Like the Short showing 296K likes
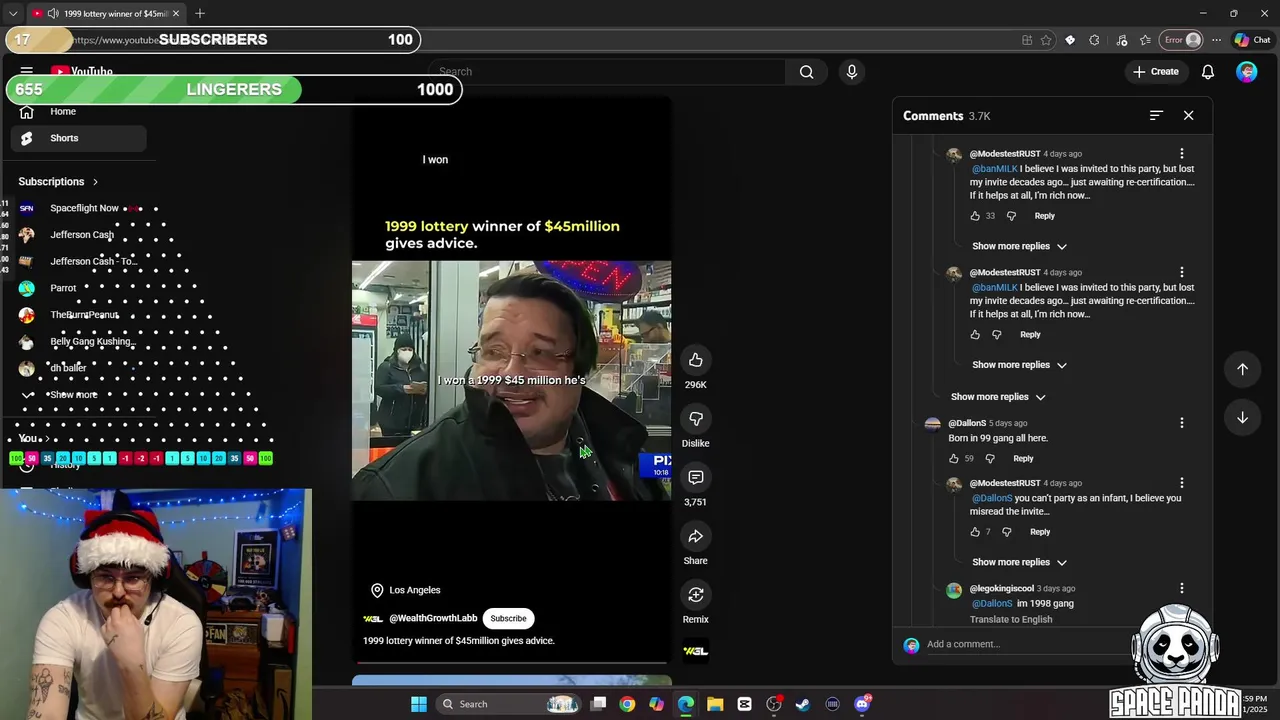 coord(696,360)
